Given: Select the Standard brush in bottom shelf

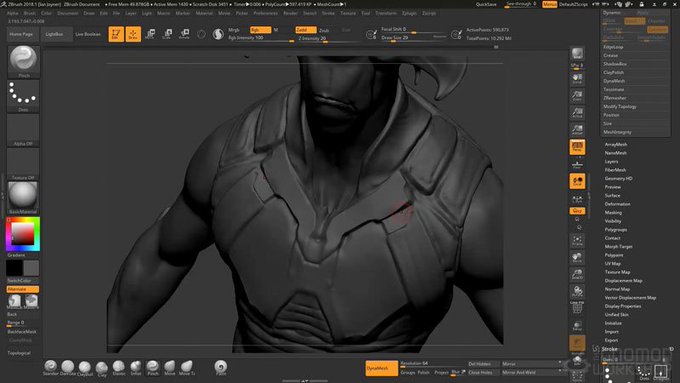Looking at the screenshot, I should click(51, 367).
